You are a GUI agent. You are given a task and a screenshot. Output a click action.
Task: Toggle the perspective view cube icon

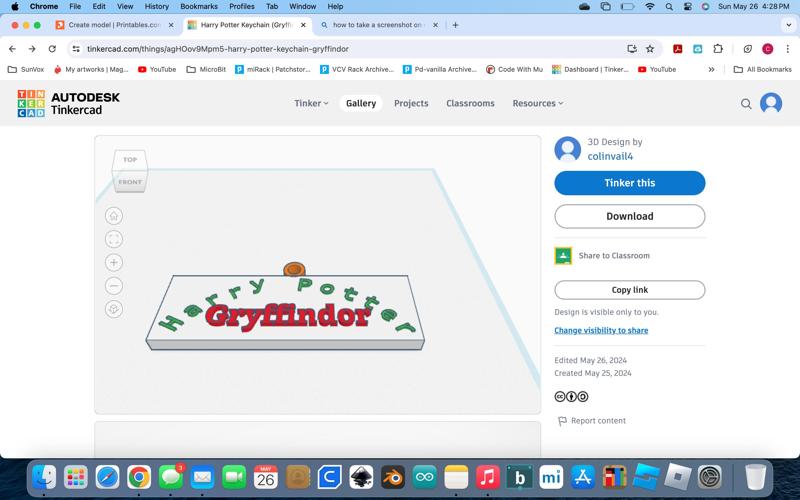click(114, 309)
